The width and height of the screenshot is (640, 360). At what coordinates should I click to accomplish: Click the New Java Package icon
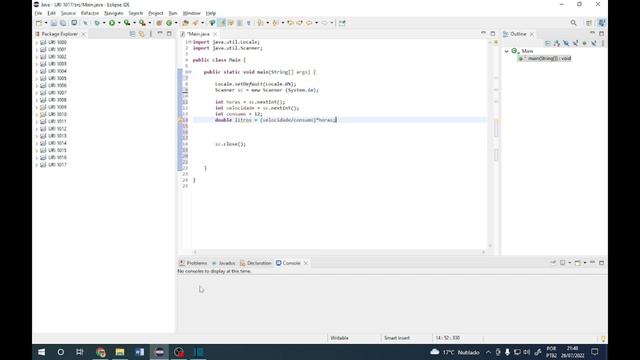159,23
